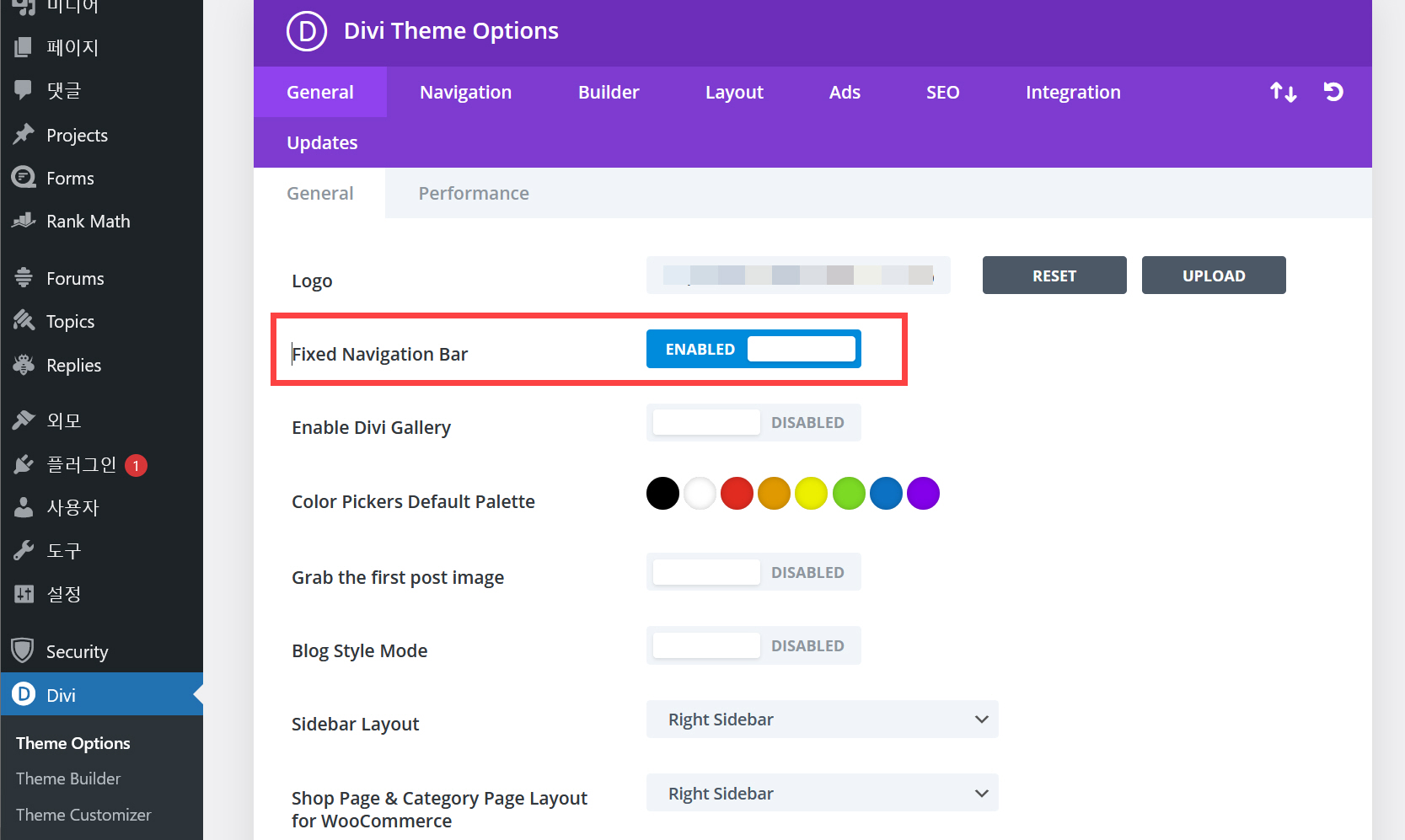1405x840 pixels.
Task: Select the General sub-tab
Action: pyautogui.click(x=320, y=193)
